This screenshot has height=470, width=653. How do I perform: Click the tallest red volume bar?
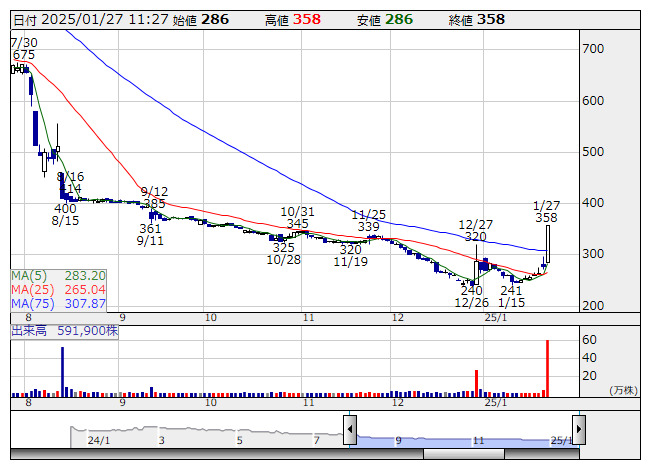pos(548,367)
